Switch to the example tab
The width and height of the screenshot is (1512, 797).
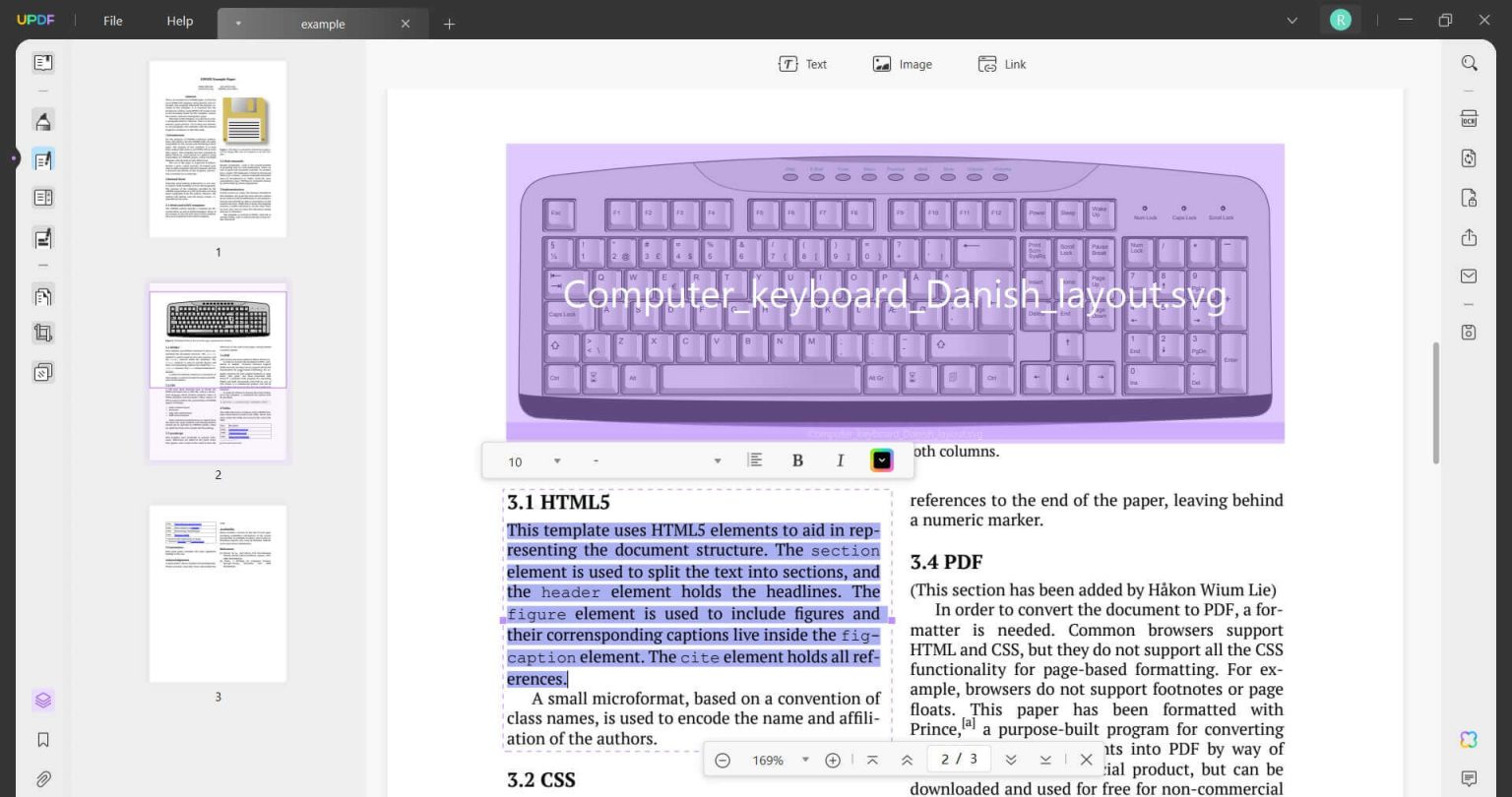[x=322, y=24]
